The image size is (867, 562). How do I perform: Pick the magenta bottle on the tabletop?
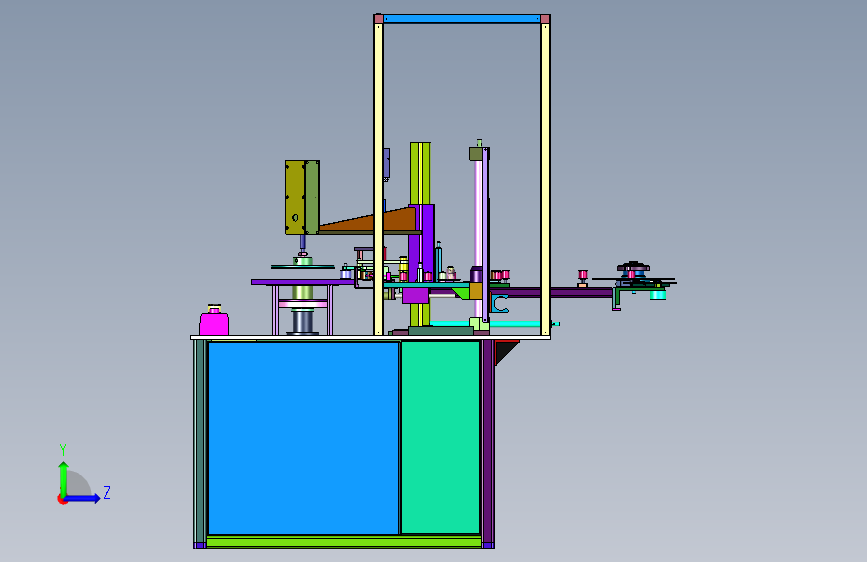pos(214,320)
